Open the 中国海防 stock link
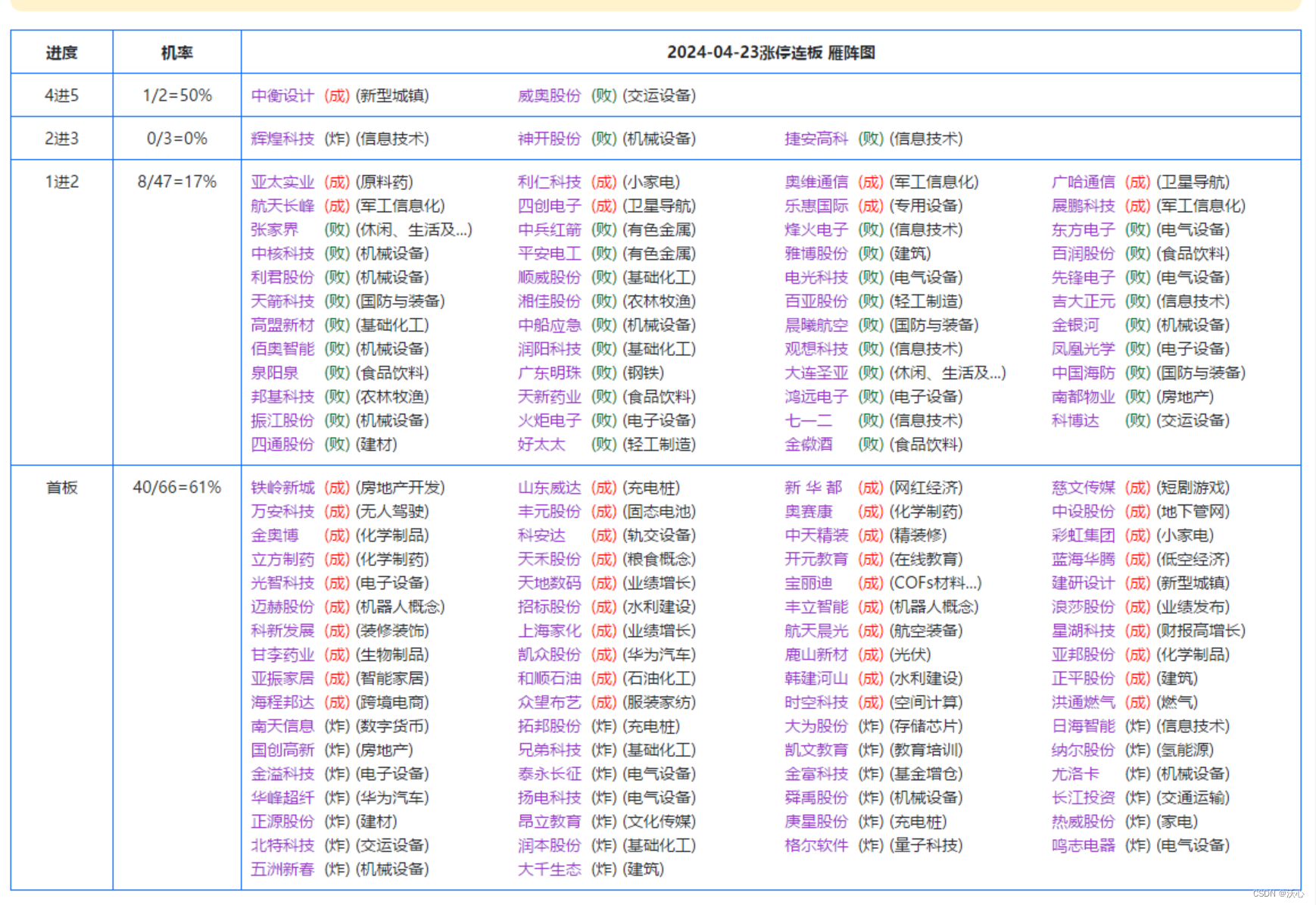Image resolution: width=1316 pixels, height=905 pixels. pyautogui.click(x=1083, y=373)
